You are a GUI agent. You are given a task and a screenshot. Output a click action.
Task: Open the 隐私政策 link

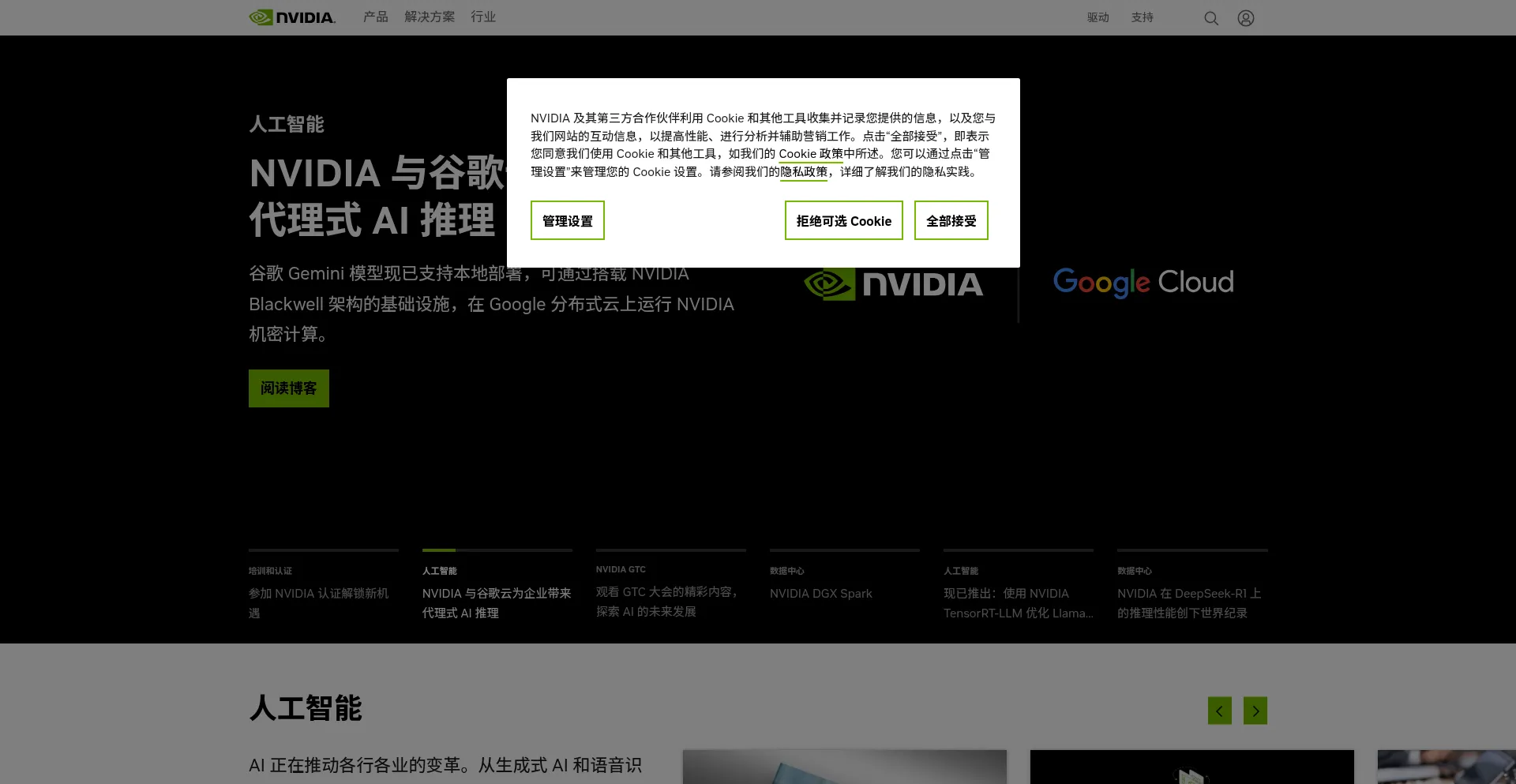click(804, 172)
